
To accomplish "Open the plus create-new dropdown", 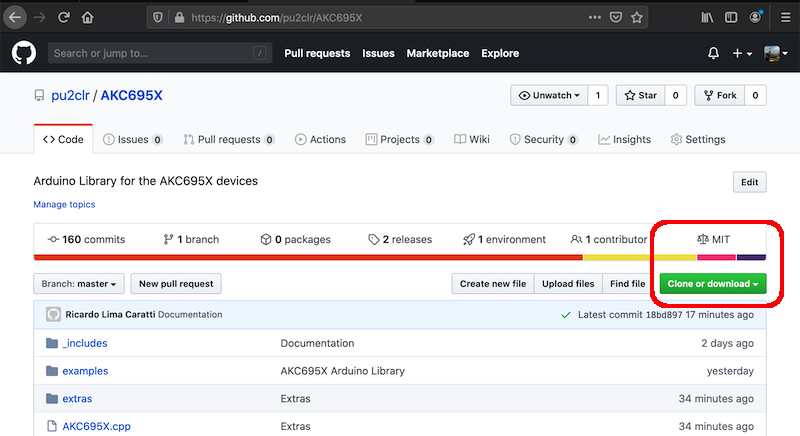I will tap(742, 53).
